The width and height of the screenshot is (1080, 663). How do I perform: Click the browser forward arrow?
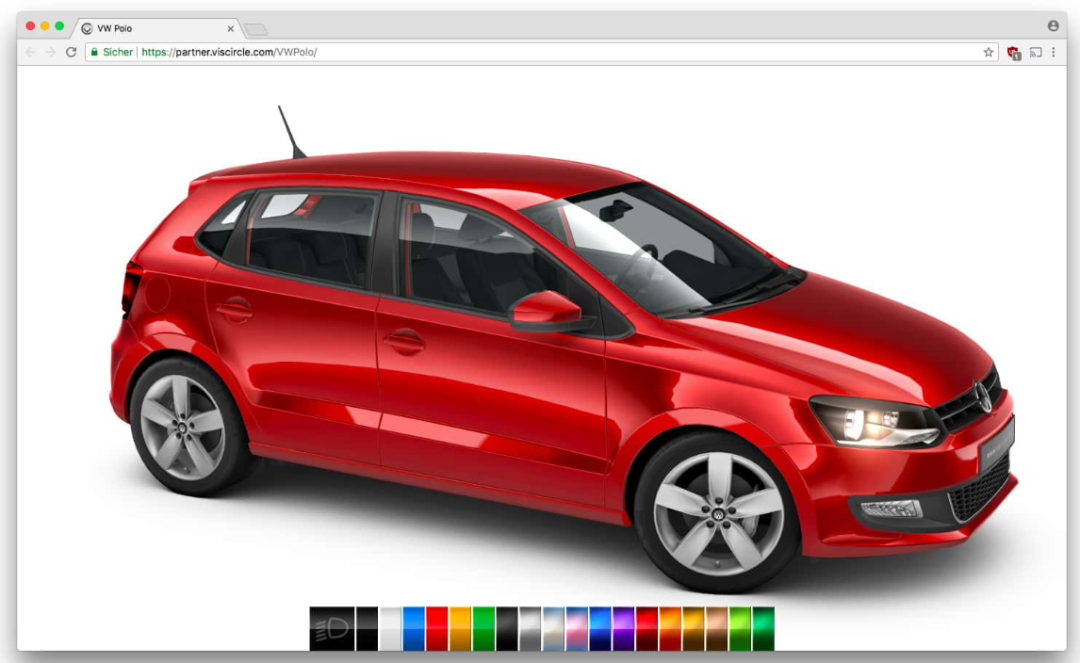(x=50, y=52)
